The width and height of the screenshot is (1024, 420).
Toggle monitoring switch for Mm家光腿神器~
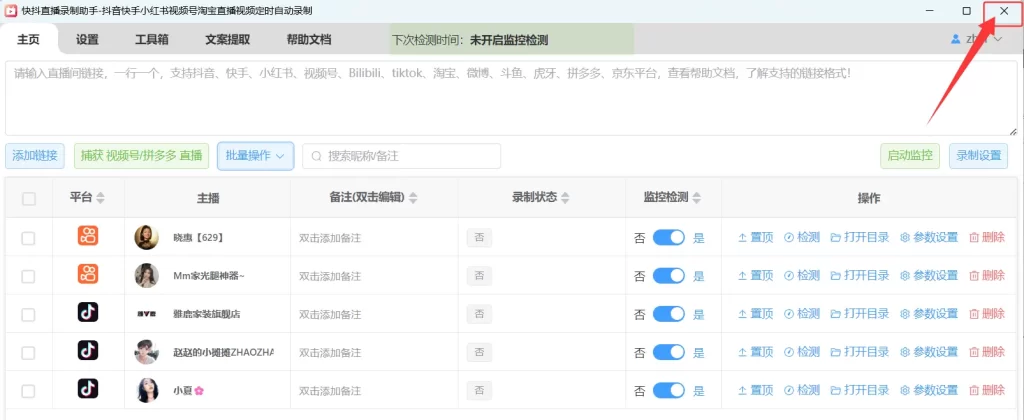[x=669, y=276]
